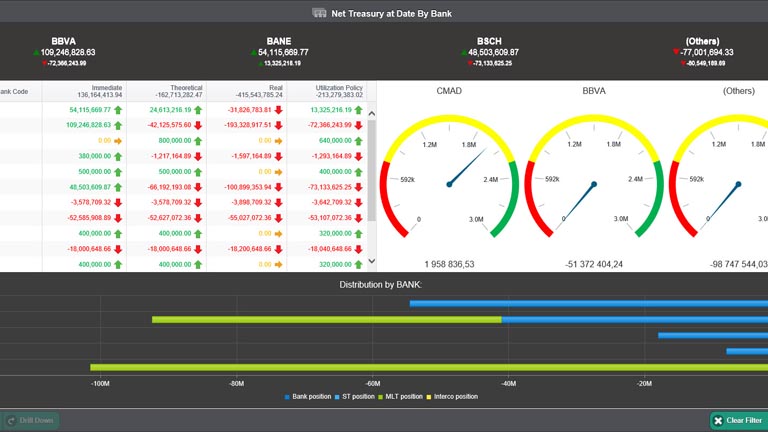Click red down arrow beside -1,293,164.89
768x432 pixels.
pyautogui.click(x=359, y=157)
